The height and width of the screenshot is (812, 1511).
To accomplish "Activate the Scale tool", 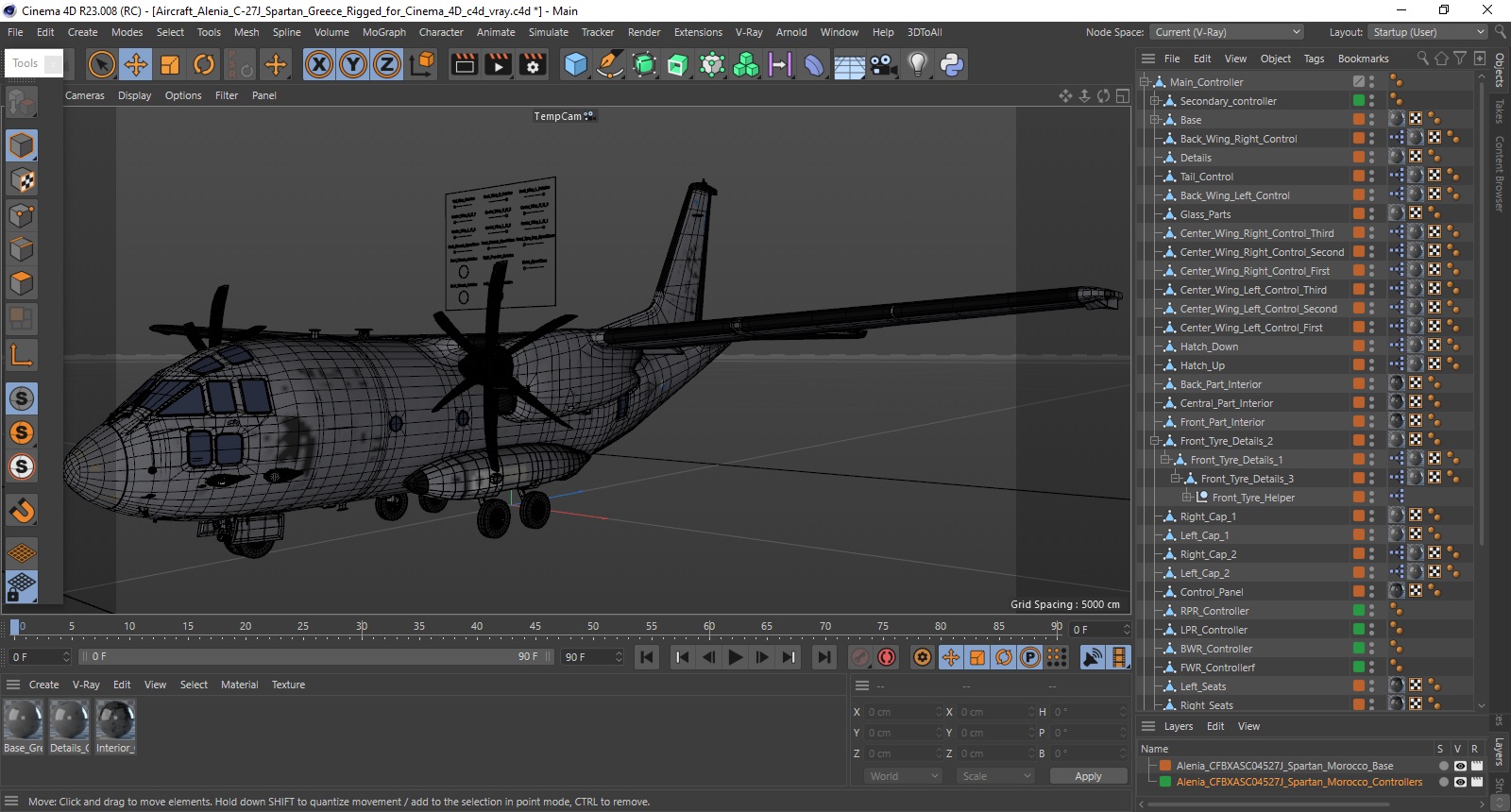I will tap(170, 64).
